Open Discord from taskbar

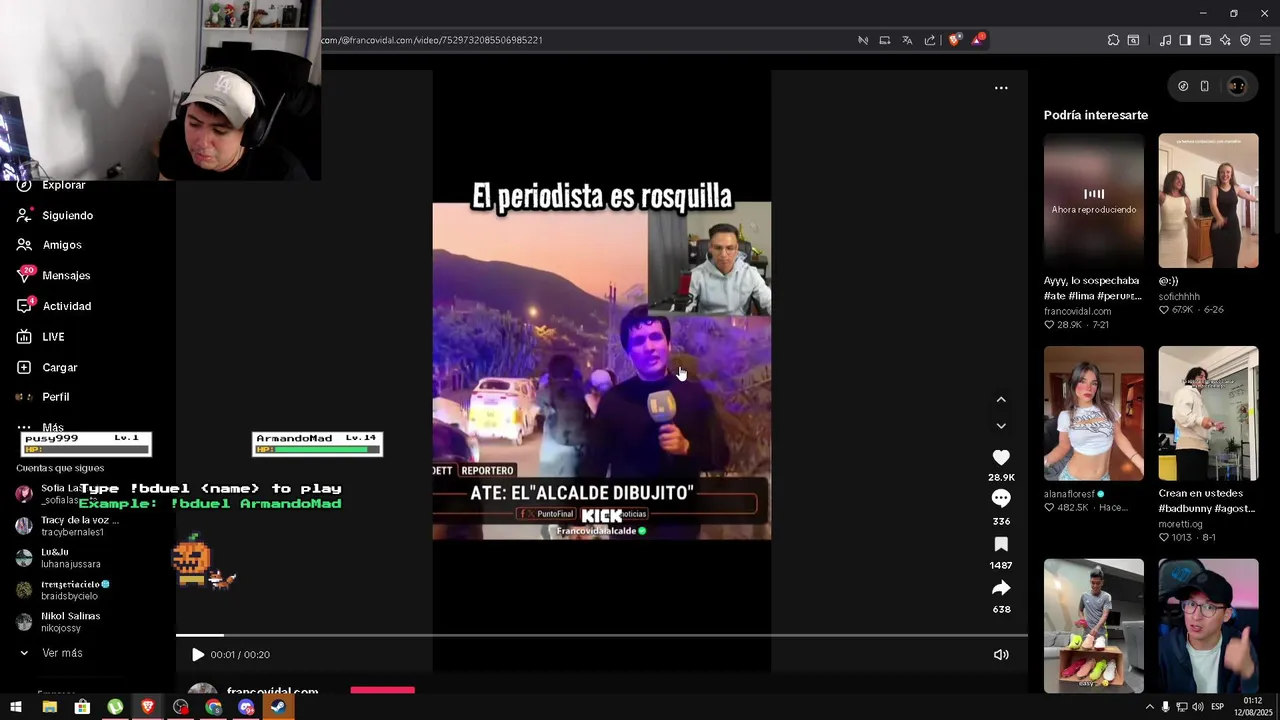pos(247,707)
